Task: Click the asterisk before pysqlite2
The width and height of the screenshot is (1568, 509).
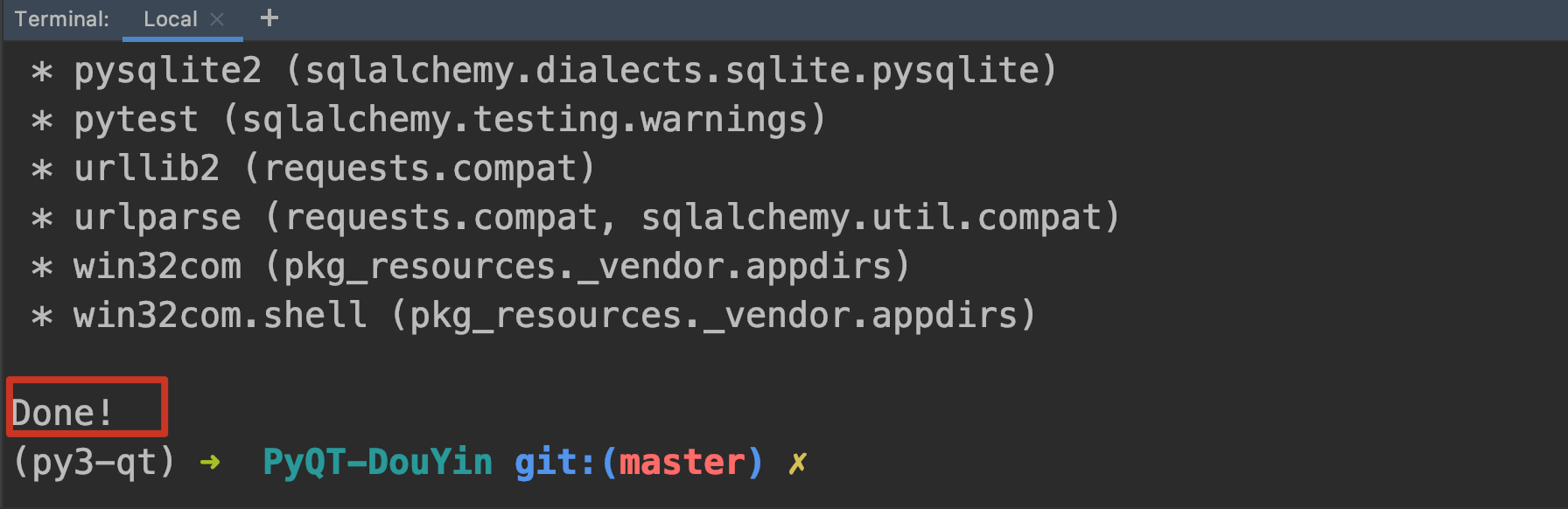Action: tap(41, 72)
